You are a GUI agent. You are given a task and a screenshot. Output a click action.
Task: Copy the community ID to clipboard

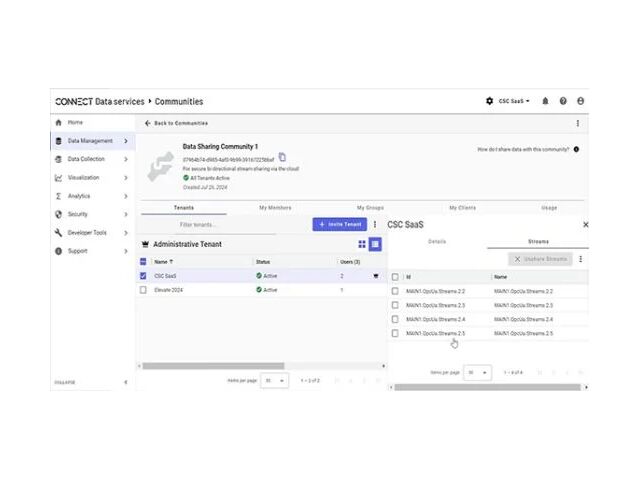[282, 157]
